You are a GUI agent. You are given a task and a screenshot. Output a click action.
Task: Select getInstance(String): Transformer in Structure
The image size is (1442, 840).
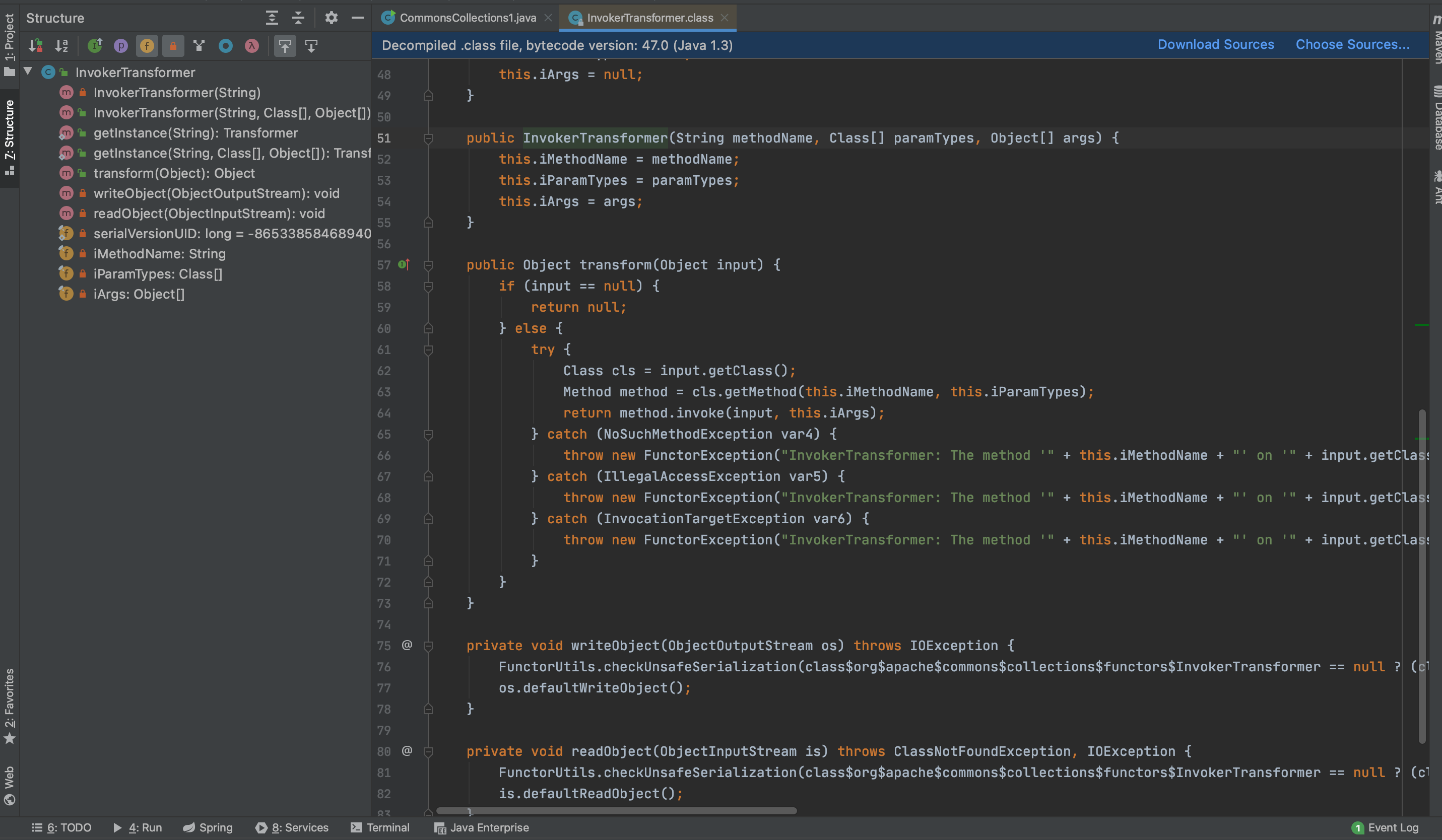pyautogui.click(x=195, y=132)
